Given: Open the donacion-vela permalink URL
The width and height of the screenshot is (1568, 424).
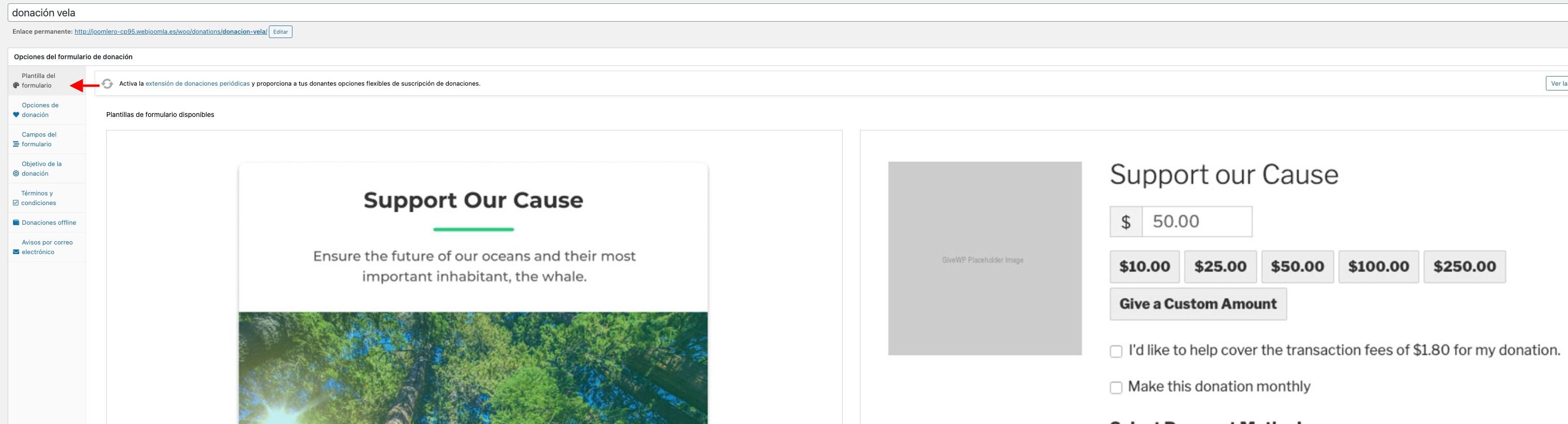Looking at the screenshot, I should (x=170, y=32).
